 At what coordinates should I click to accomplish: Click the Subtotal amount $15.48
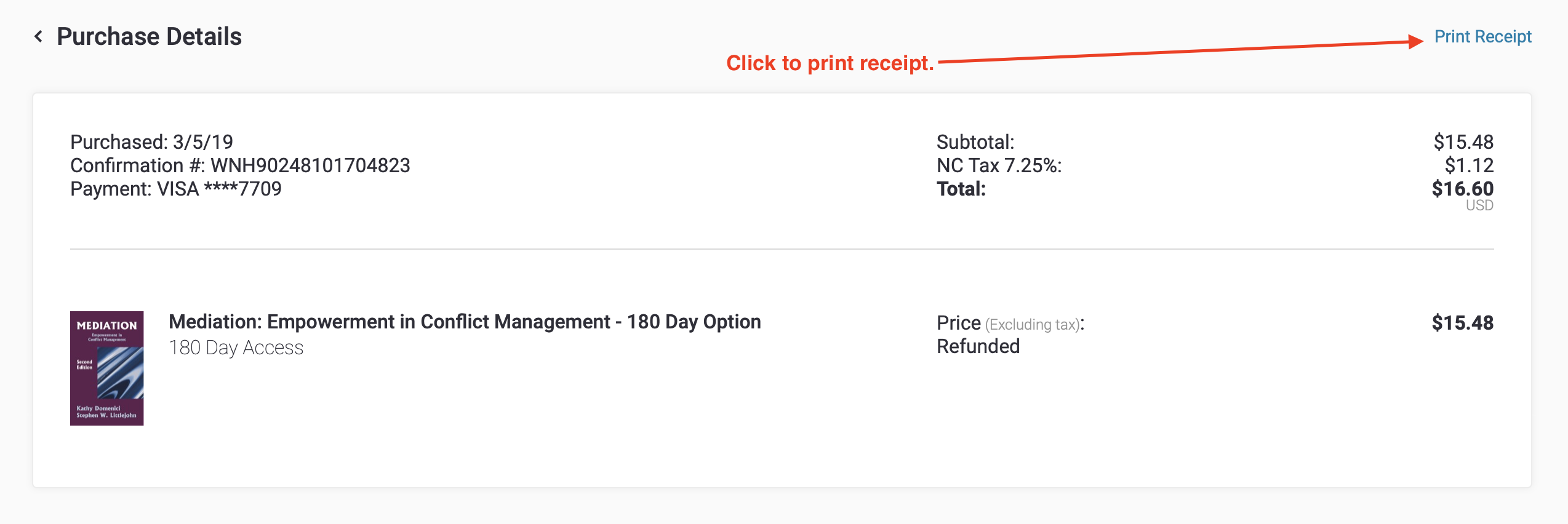click(x=1463, y=142)
